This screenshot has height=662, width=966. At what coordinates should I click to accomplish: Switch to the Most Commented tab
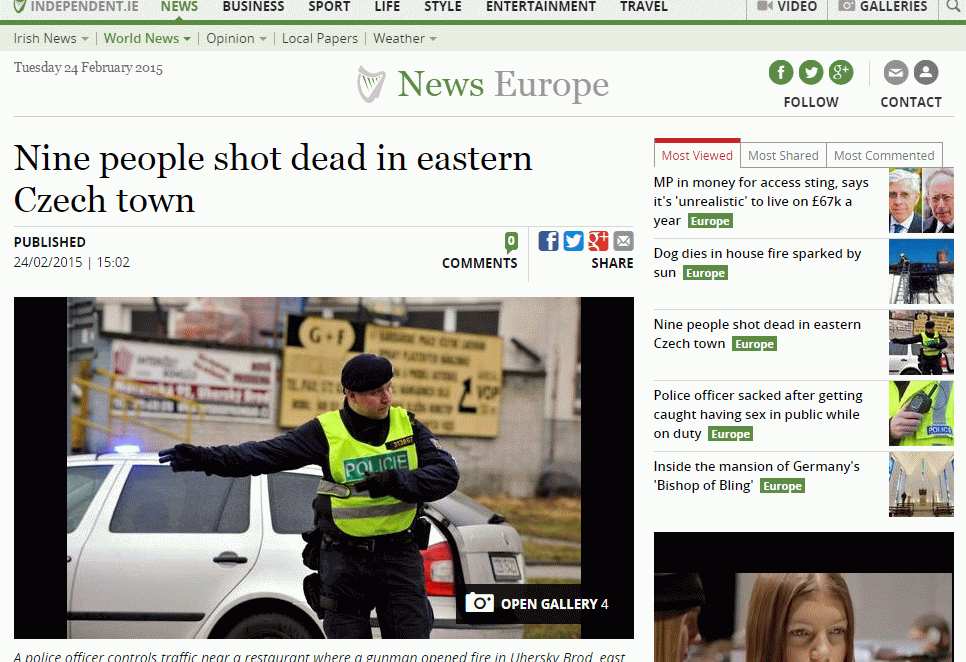tap(884, 155)
